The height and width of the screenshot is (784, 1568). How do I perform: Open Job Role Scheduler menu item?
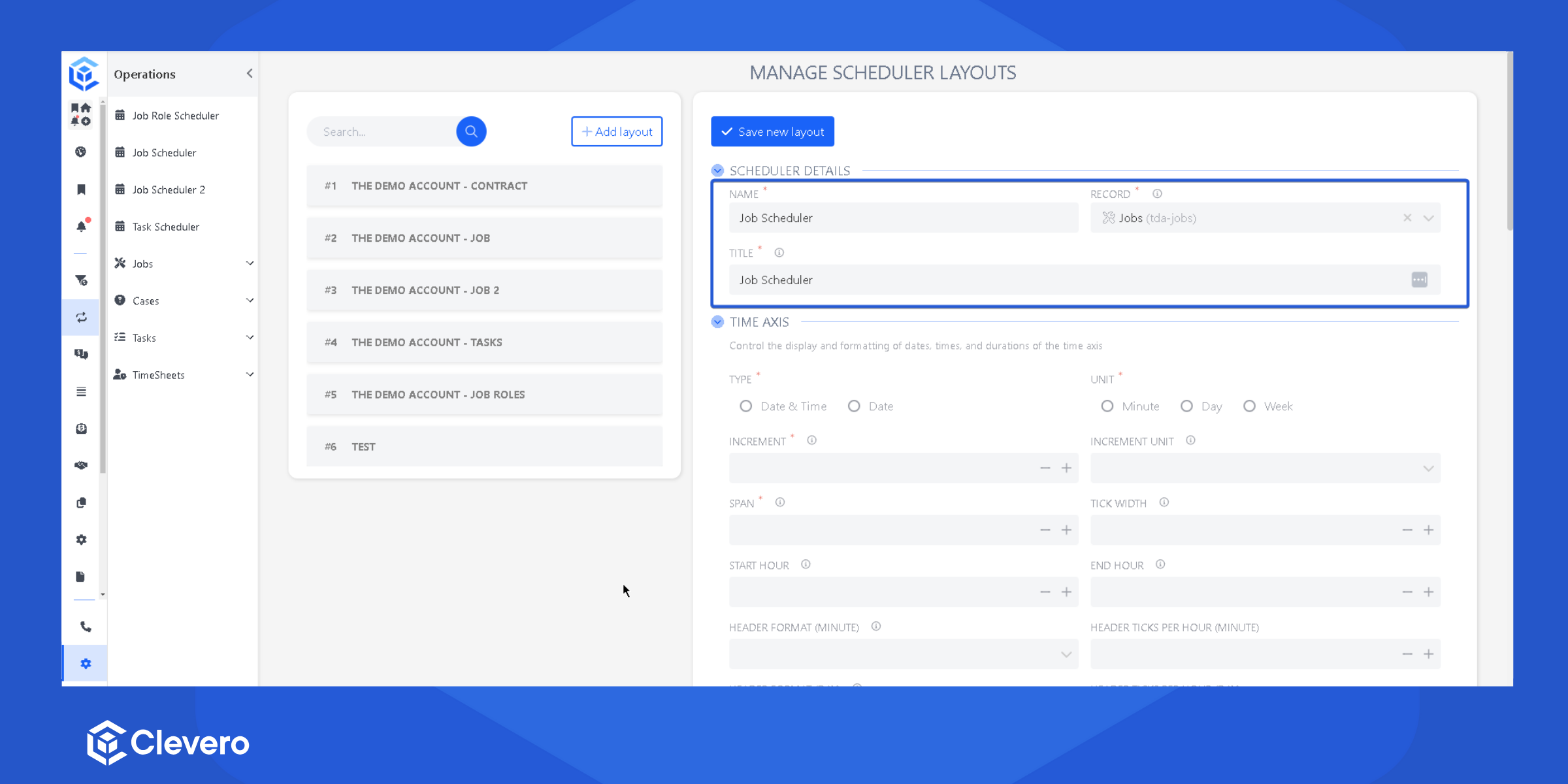click(x=175, y=115)
